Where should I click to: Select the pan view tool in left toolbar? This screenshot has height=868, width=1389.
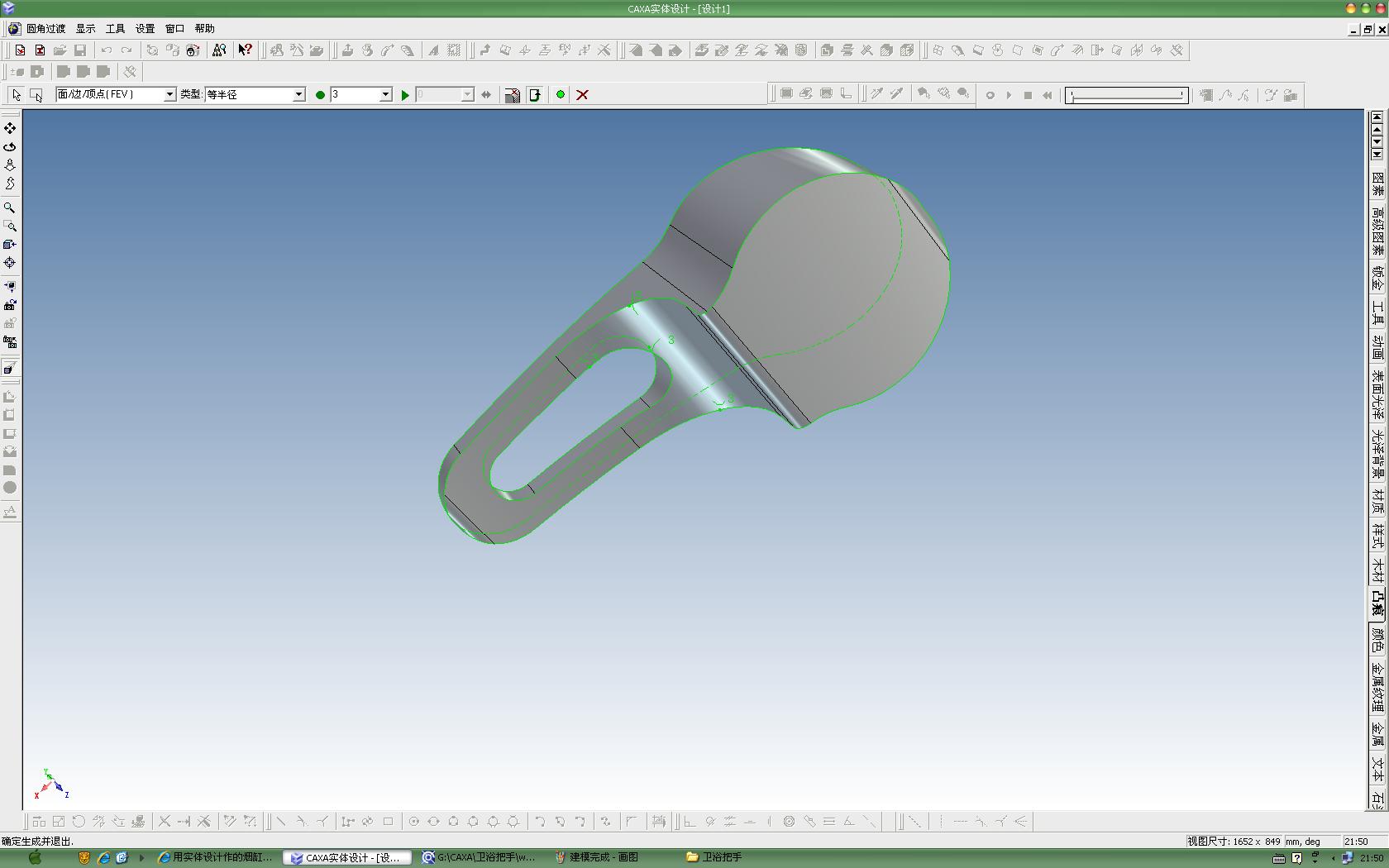point(10,128)
